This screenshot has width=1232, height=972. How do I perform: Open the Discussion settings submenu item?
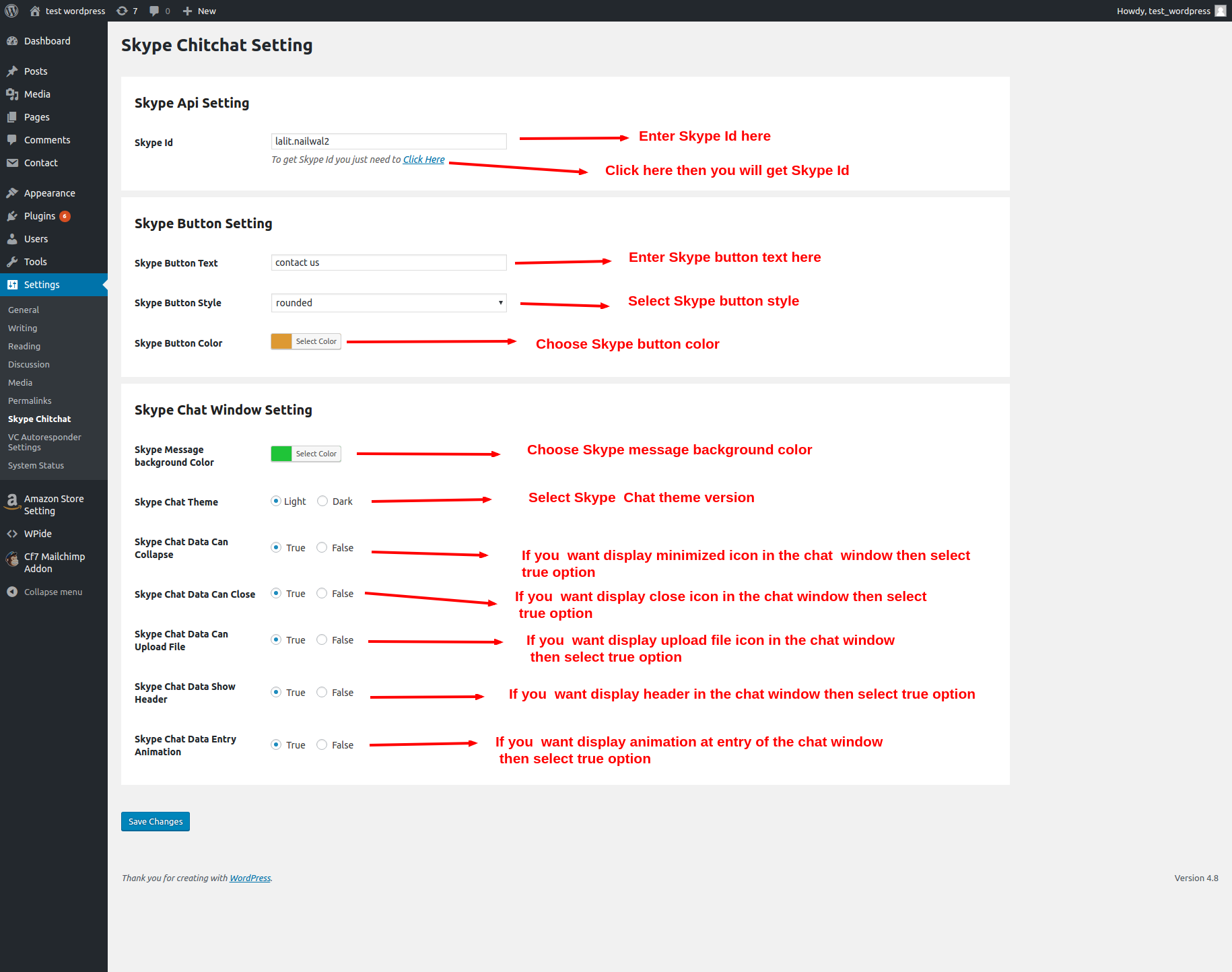pos(29,364)
